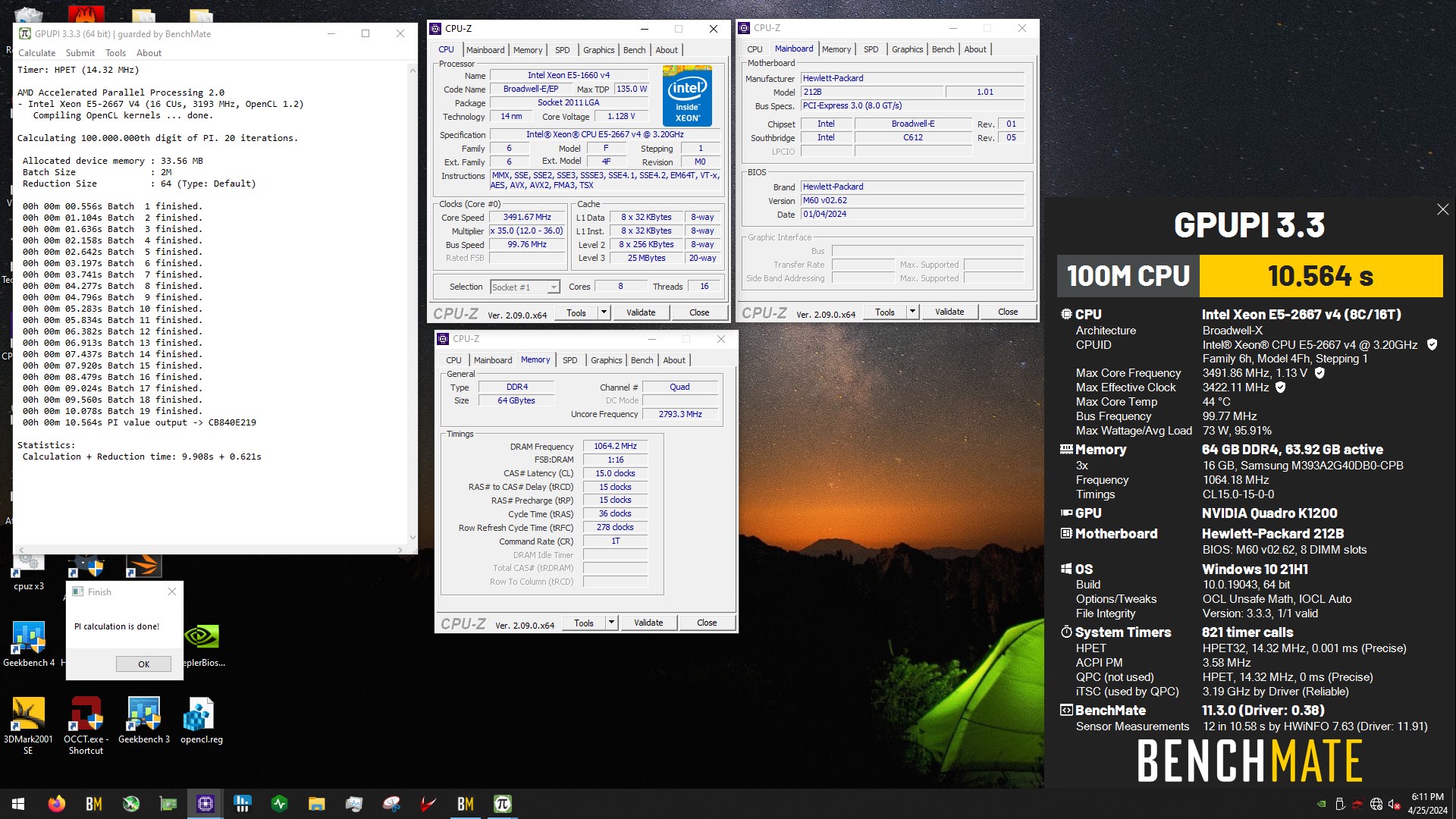Viewport: 1456px width, 819px height.
Task: Open Submit menu in GPUPI
Action: pyautogui.click(x=80, y=53)
